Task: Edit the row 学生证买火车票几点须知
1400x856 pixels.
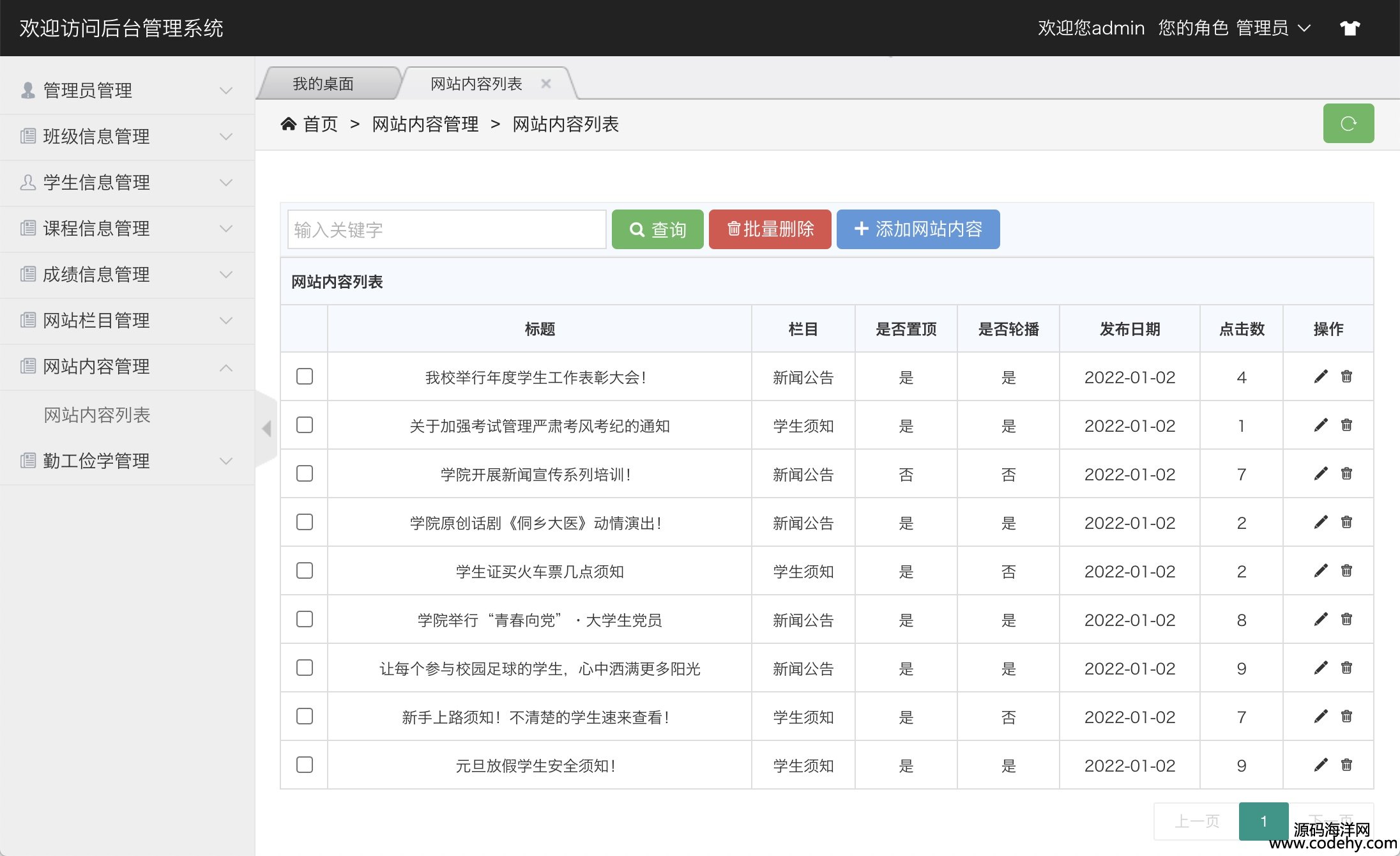Action: tap(1321, 570)
